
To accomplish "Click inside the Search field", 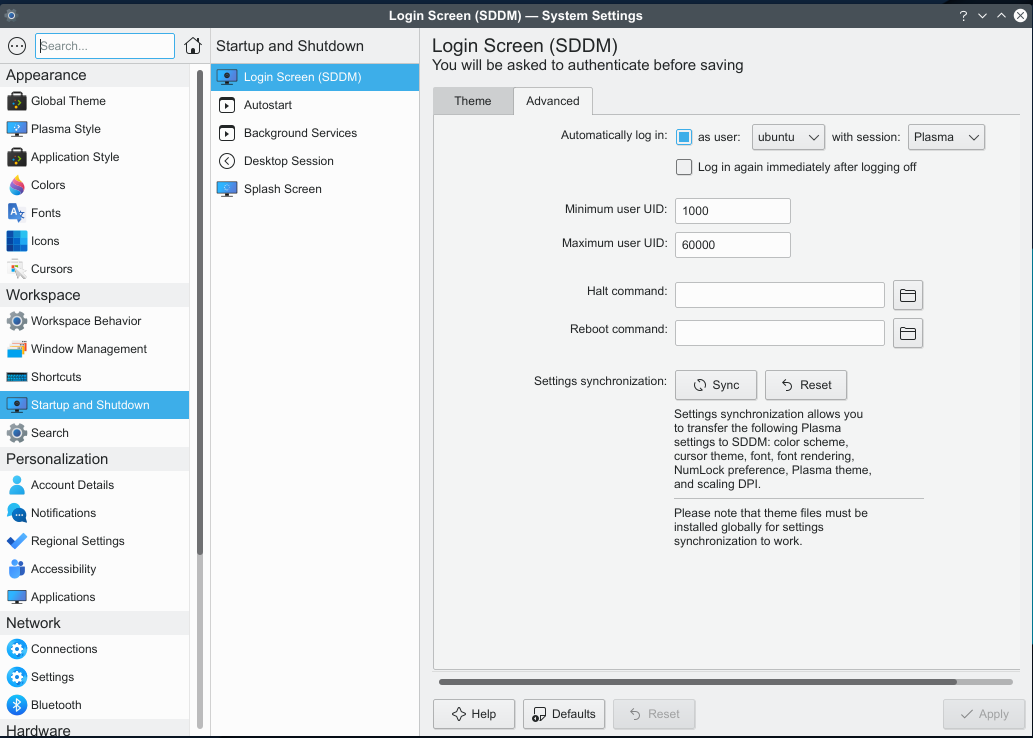I will [x=104, y=45].
